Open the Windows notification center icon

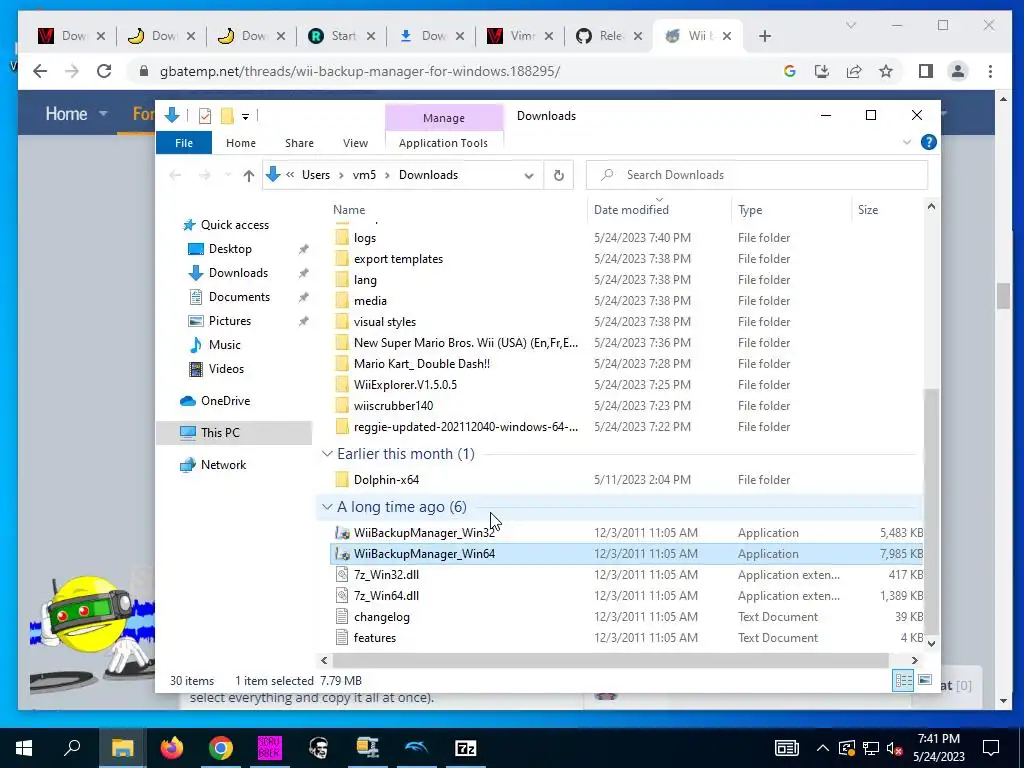point(991,748)
